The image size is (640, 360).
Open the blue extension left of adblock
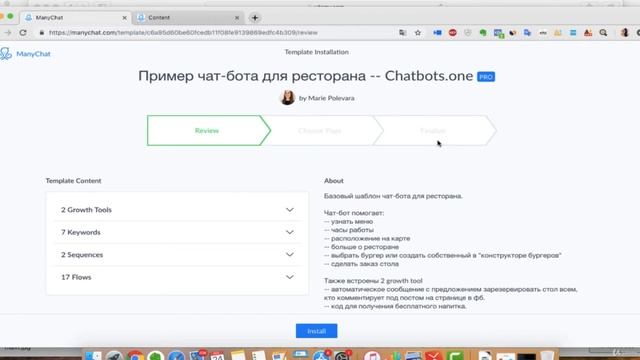tap(437, 33)
